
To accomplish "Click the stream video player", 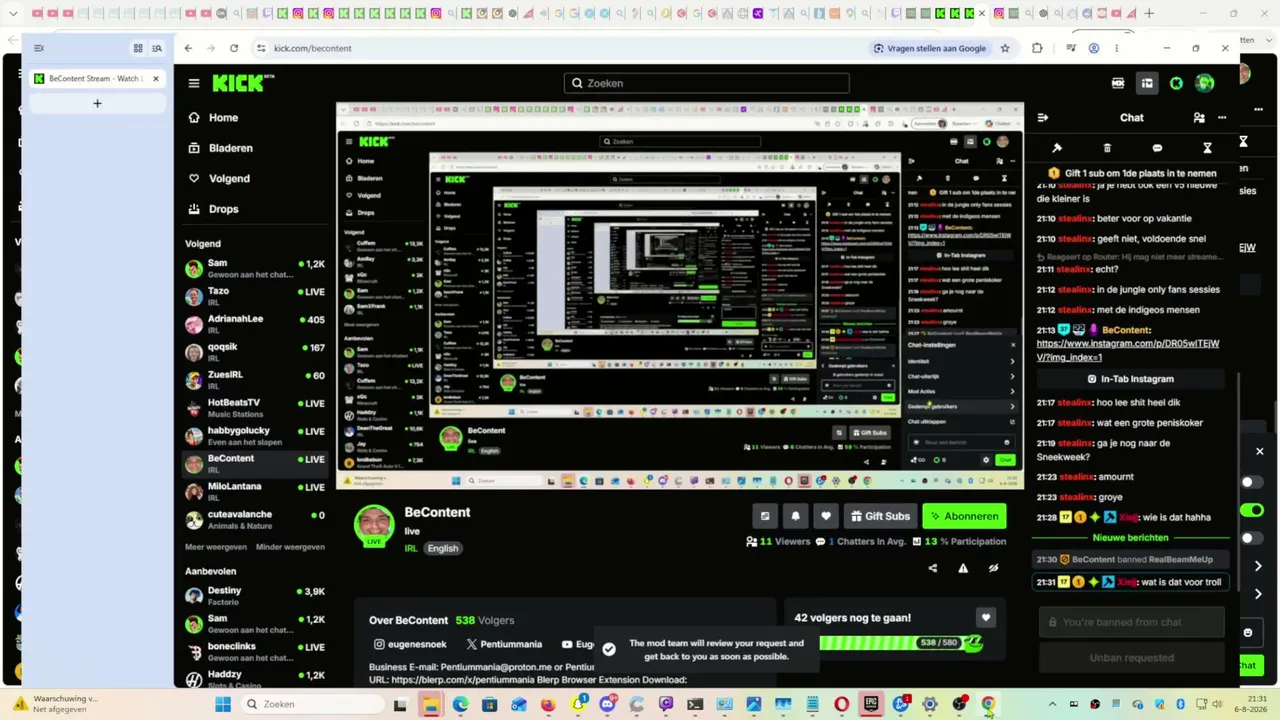I will (680, 296).
